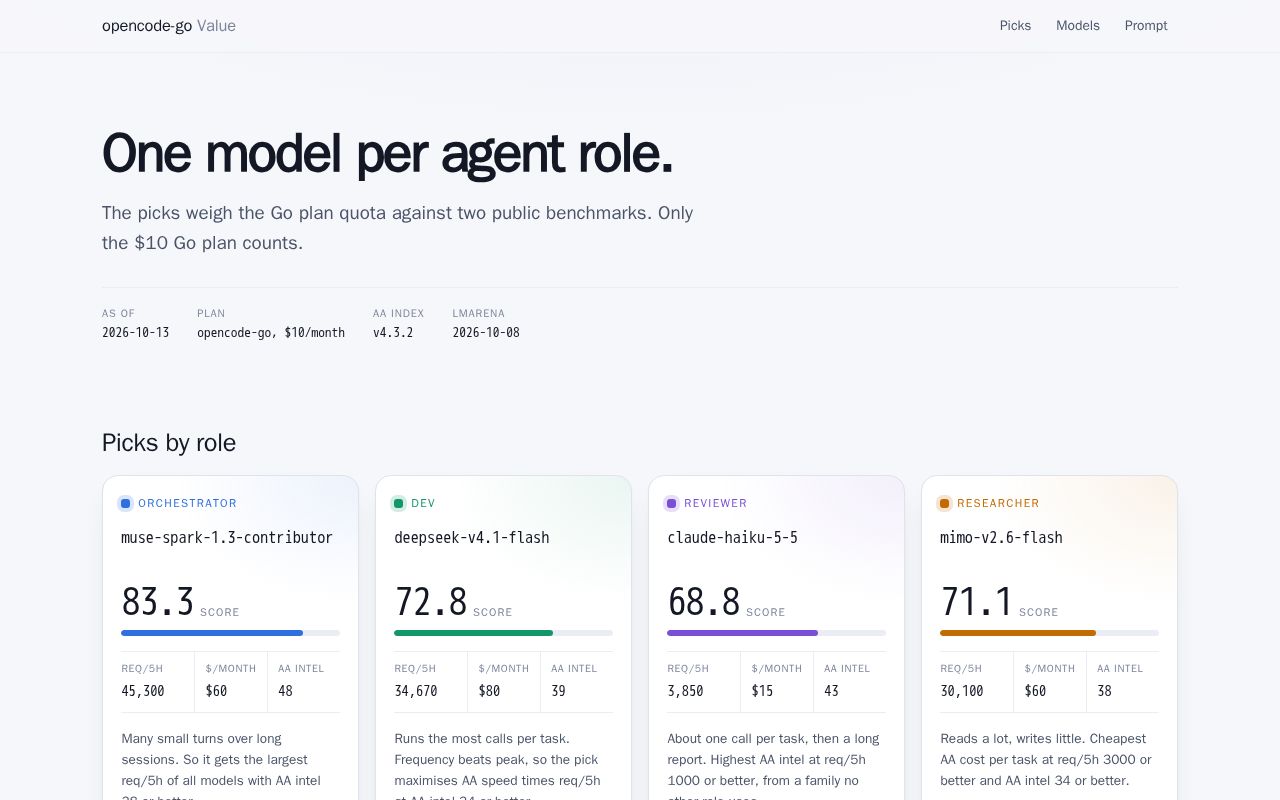1280x800 pixels.
Task: Click the orange Researcher role icon
Action: [x=945, y=503]
